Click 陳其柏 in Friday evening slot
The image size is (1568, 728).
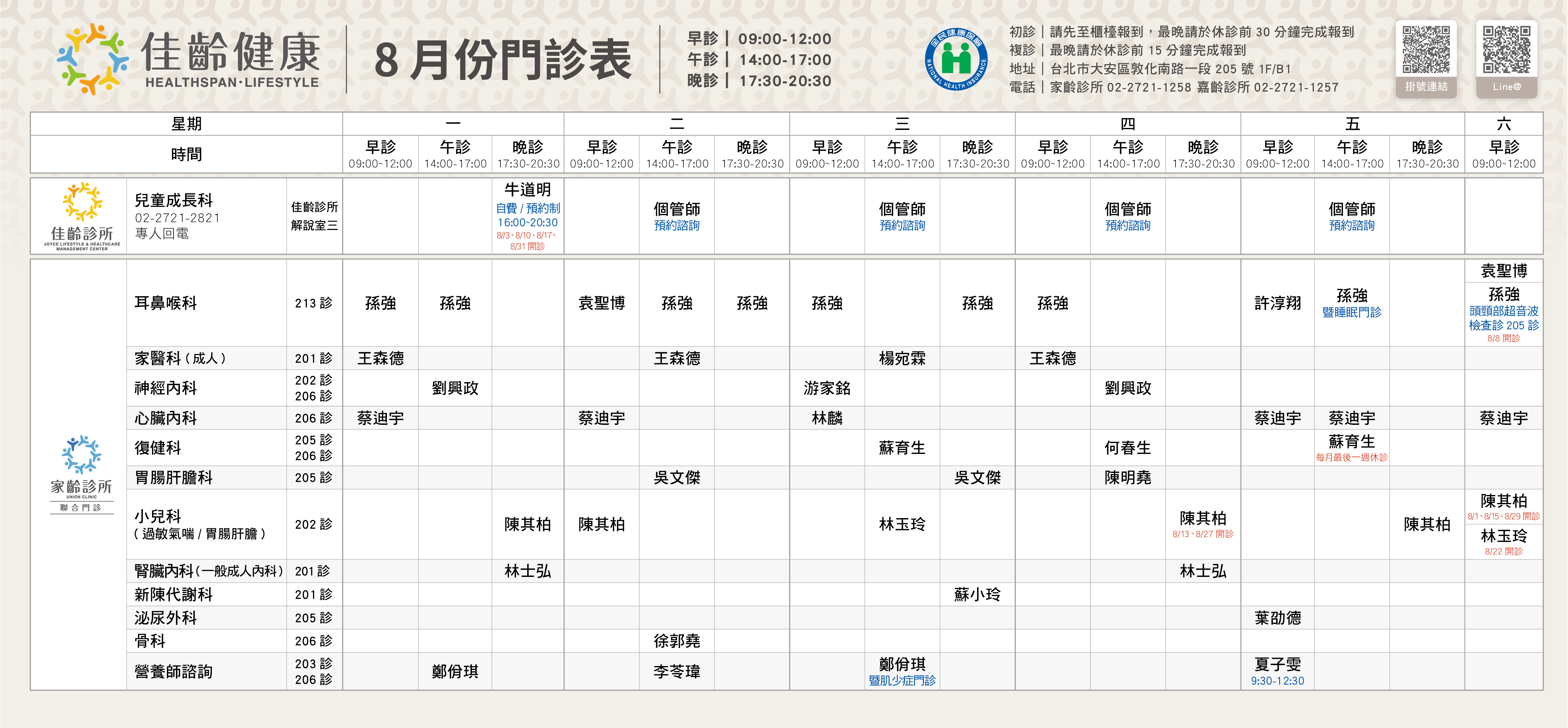point(1427,524)
